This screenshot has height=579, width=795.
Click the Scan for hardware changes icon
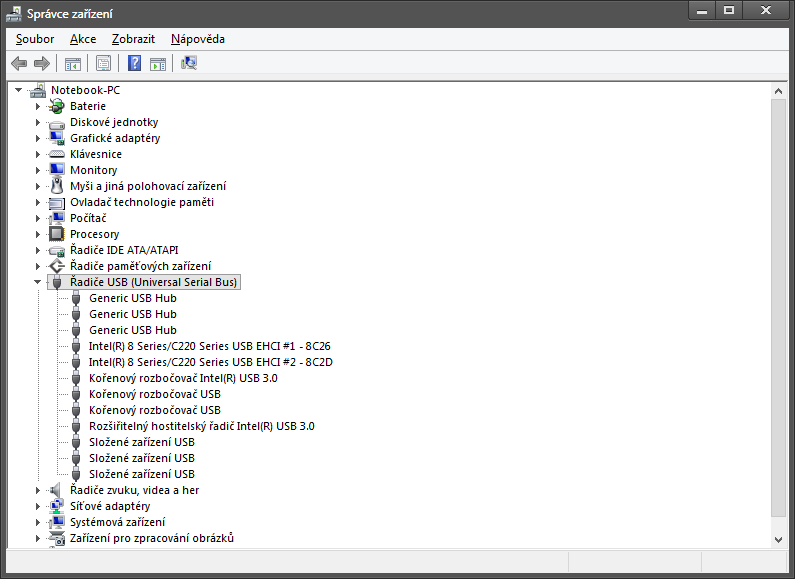(x=189, y=63)
